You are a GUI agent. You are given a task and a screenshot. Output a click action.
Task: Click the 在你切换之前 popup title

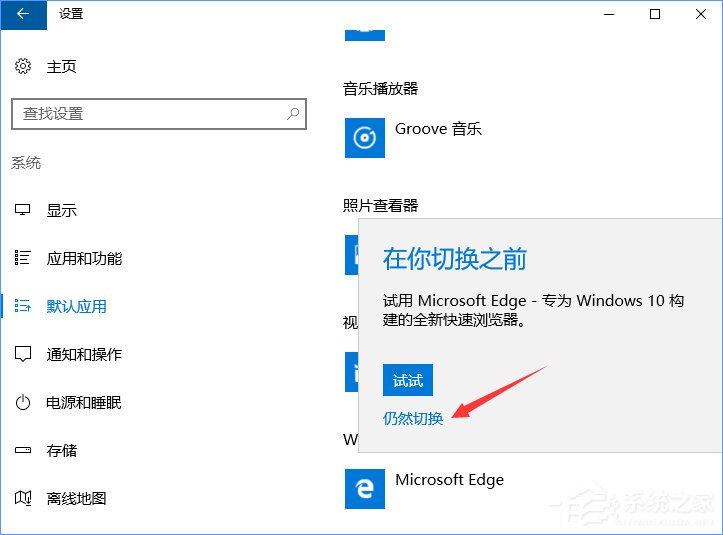[455, 258]
